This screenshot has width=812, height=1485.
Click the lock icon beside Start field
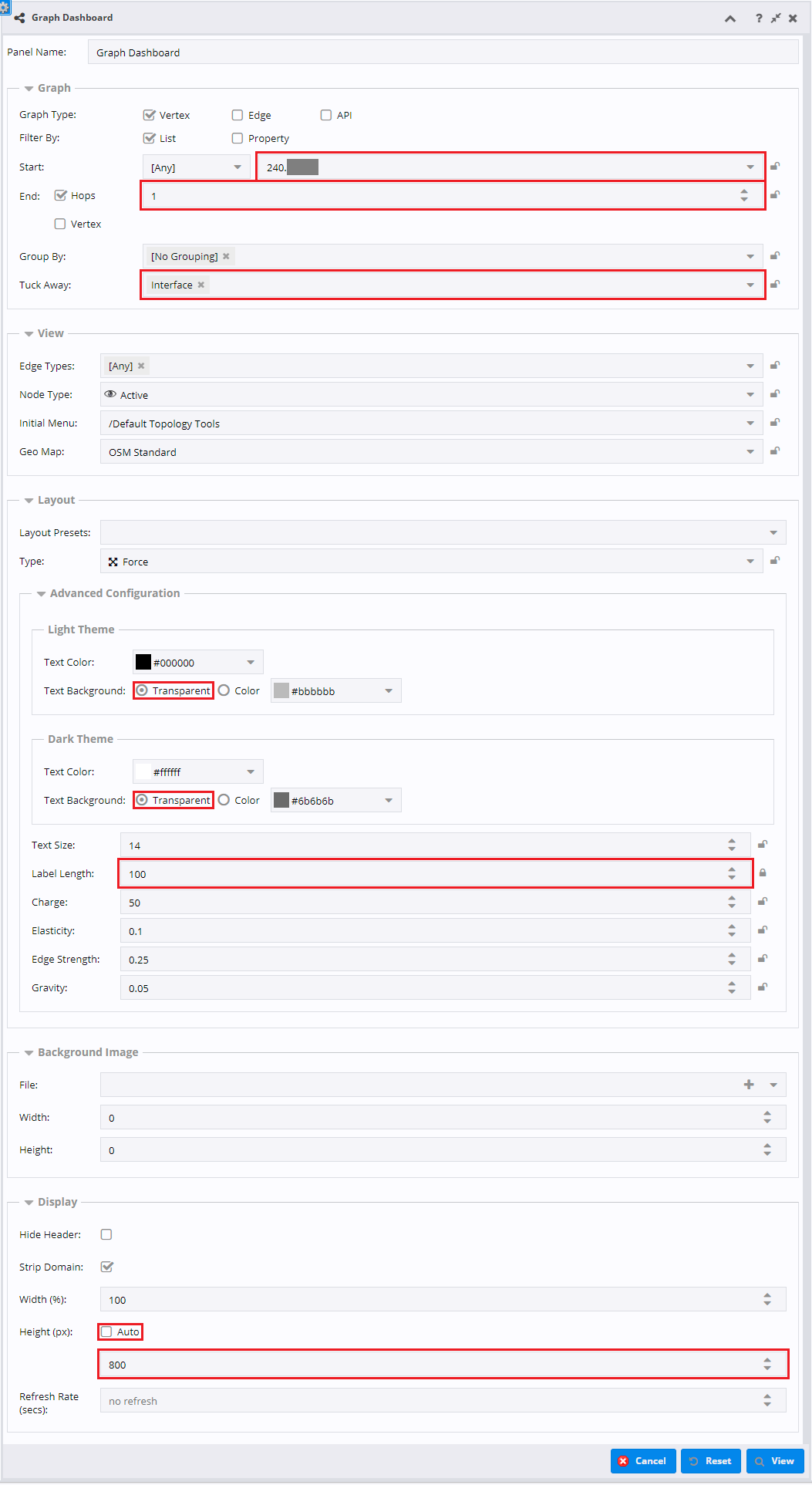pos(775,166)
